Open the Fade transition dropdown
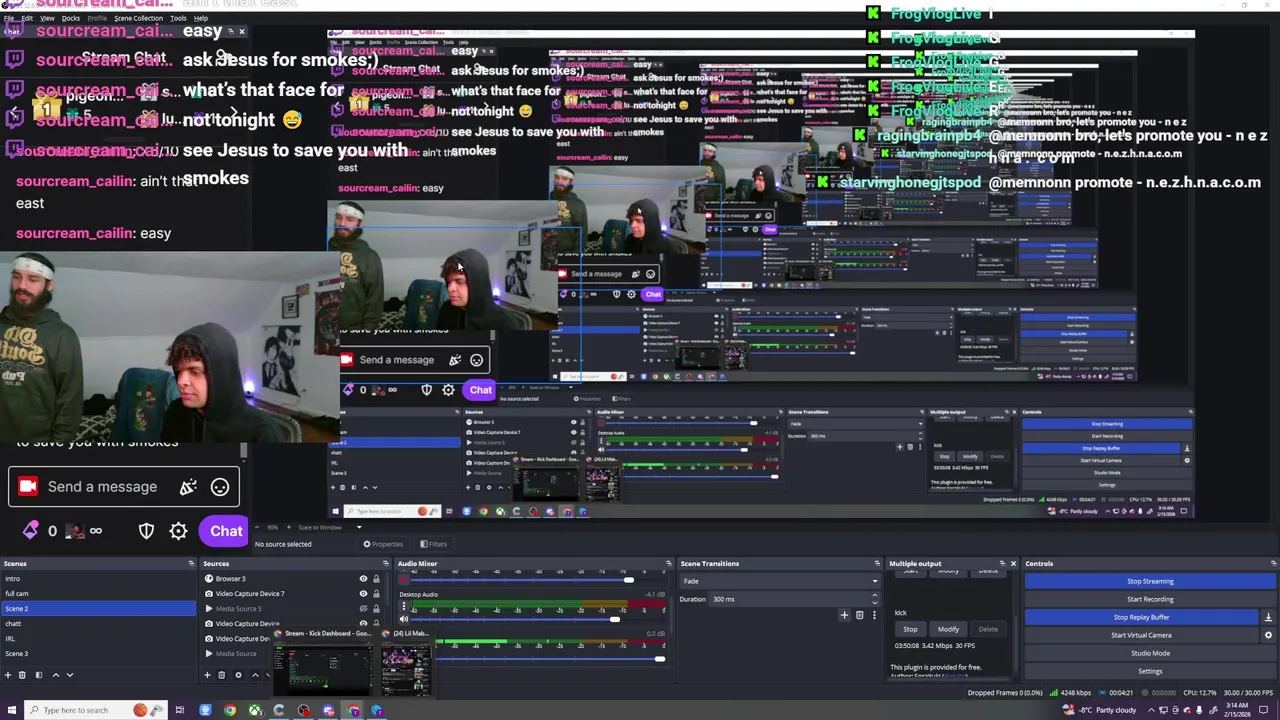The width and height of the screenshot is (1280, 720). 780,581
